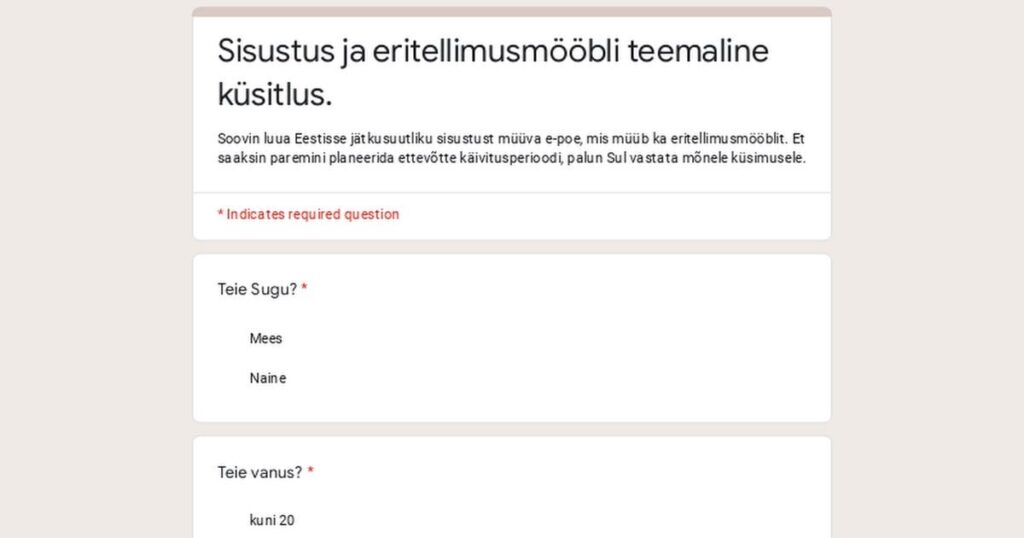The height and width of the screenshot is (538, 1024).
Task: Click the word eritellimusmööbli in the title
Action: (496, 51)
